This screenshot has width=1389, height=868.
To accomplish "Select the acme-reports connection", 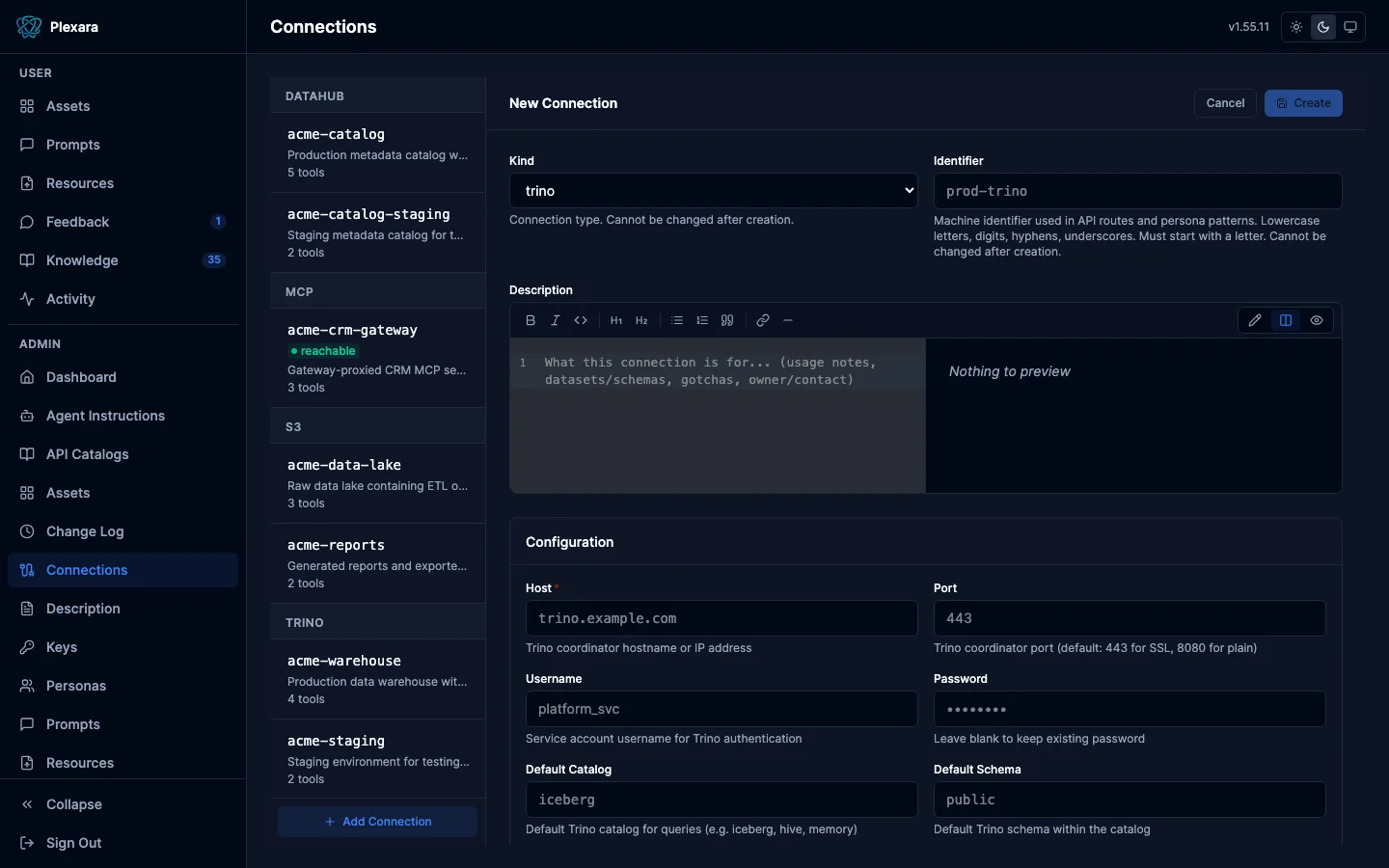I will 377,563.
